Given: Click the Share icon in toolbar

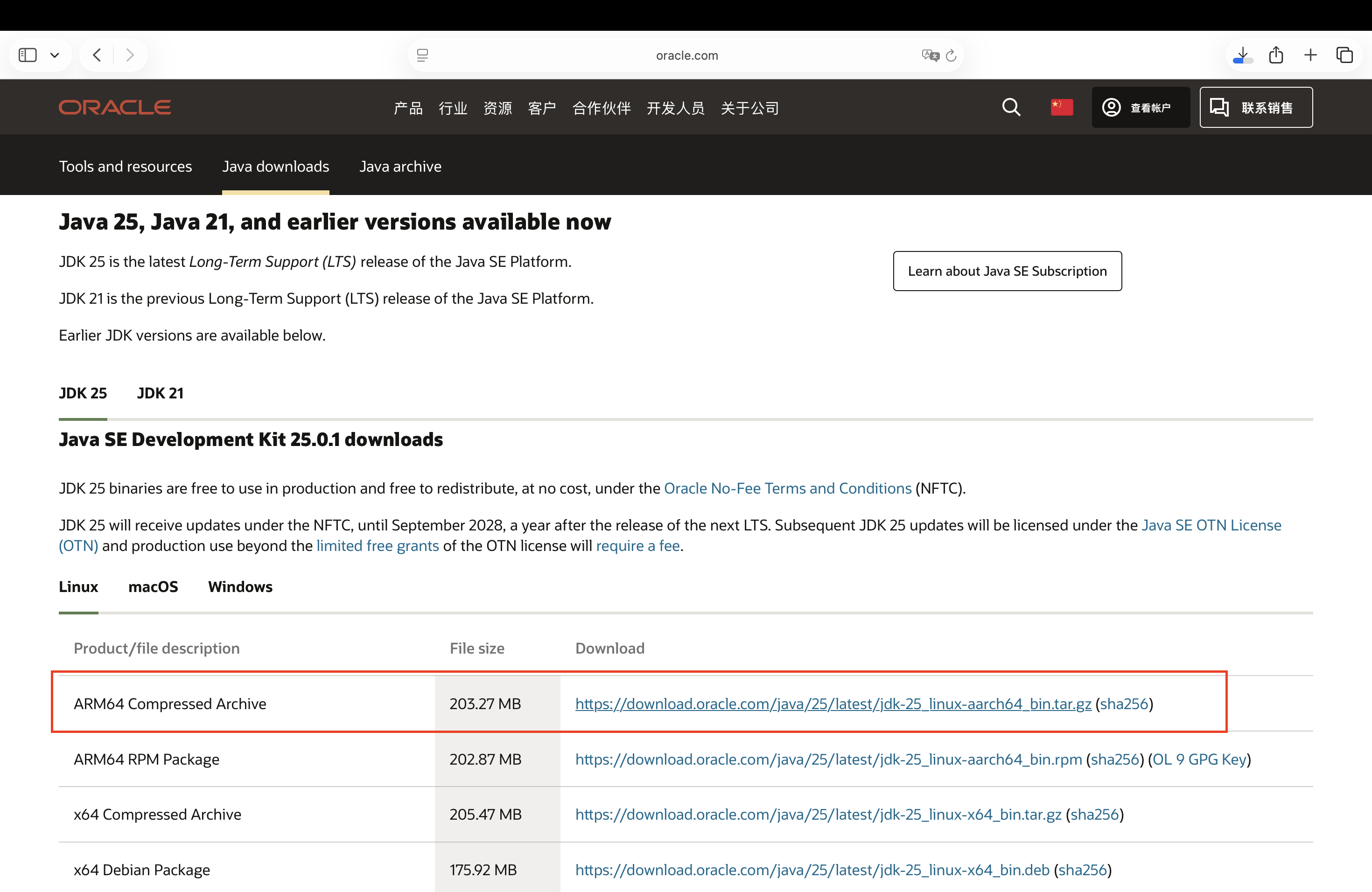Looking at the screenshot, I should point(1276,56).
